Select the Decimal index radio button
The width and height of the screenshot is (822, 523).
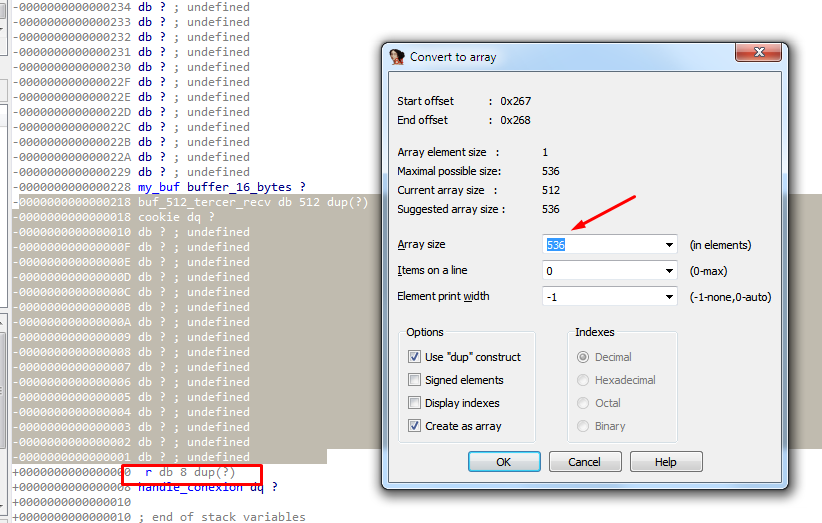click(583, 357)
